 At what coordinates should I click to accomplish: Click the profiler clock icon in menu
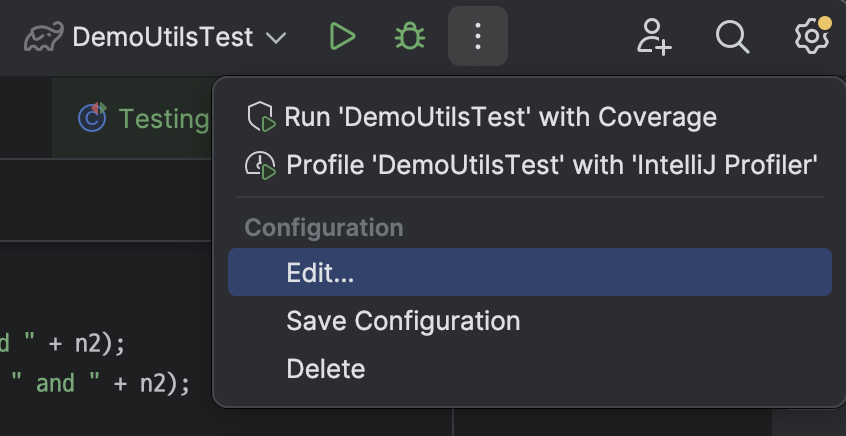coord(260,165)
